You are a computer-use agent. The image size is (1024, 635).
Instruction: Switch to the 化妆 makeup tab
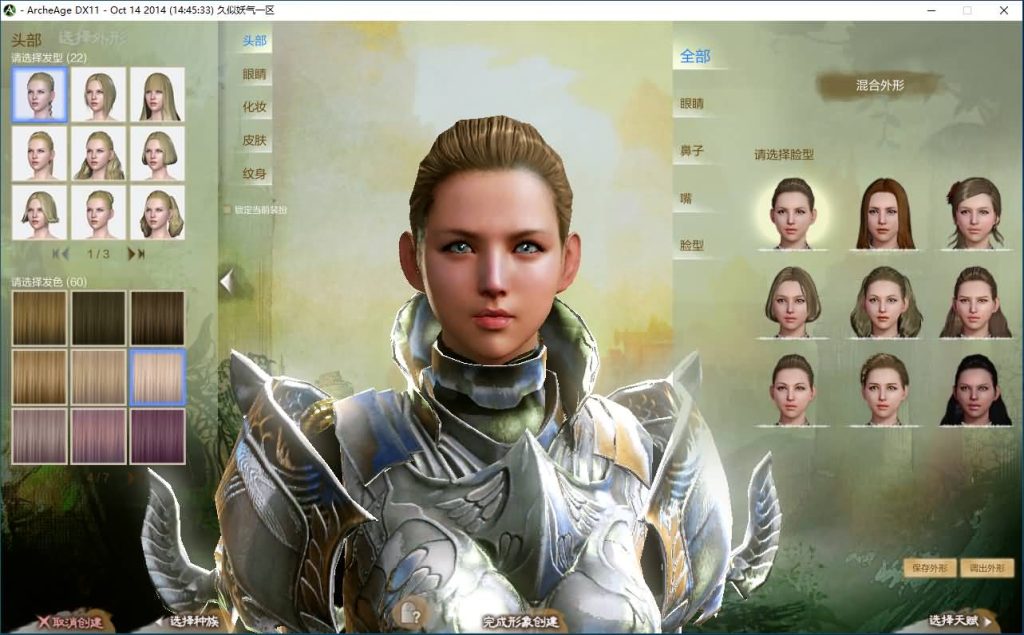tap(255, 107)
